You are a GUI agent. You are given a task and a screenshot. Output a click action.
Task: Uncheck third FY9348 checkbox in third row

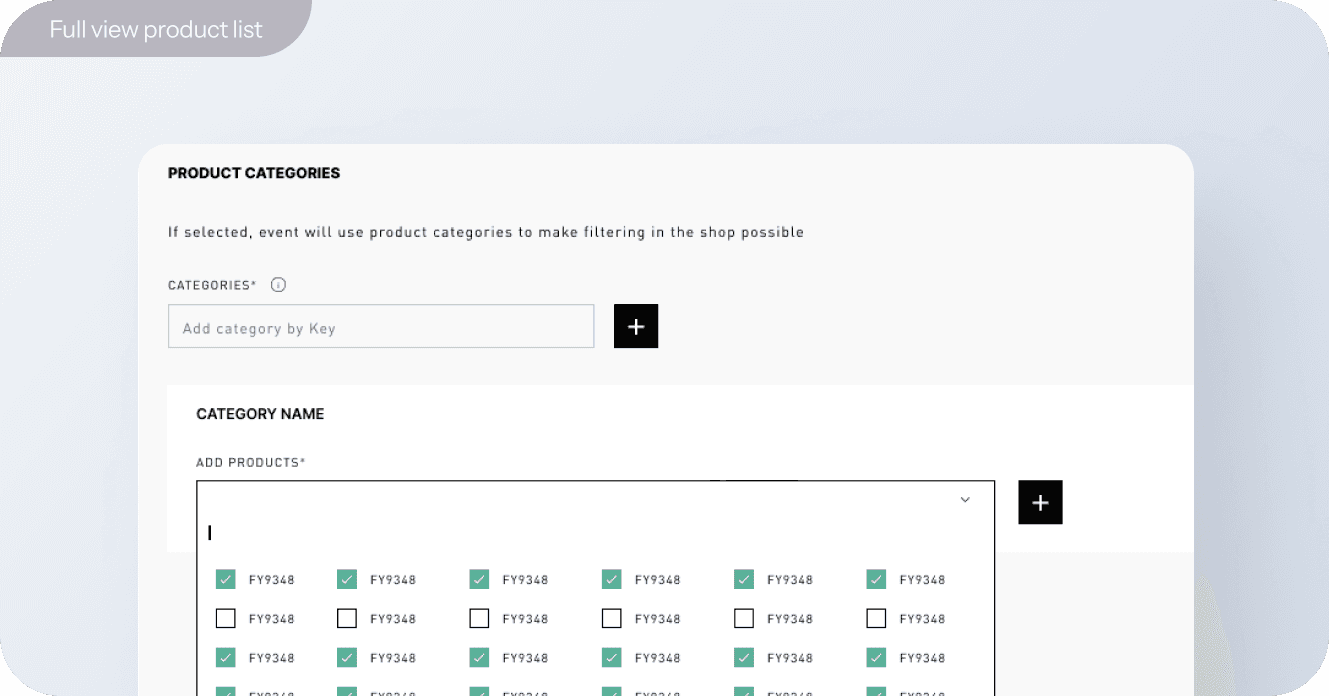click(479, 658)
